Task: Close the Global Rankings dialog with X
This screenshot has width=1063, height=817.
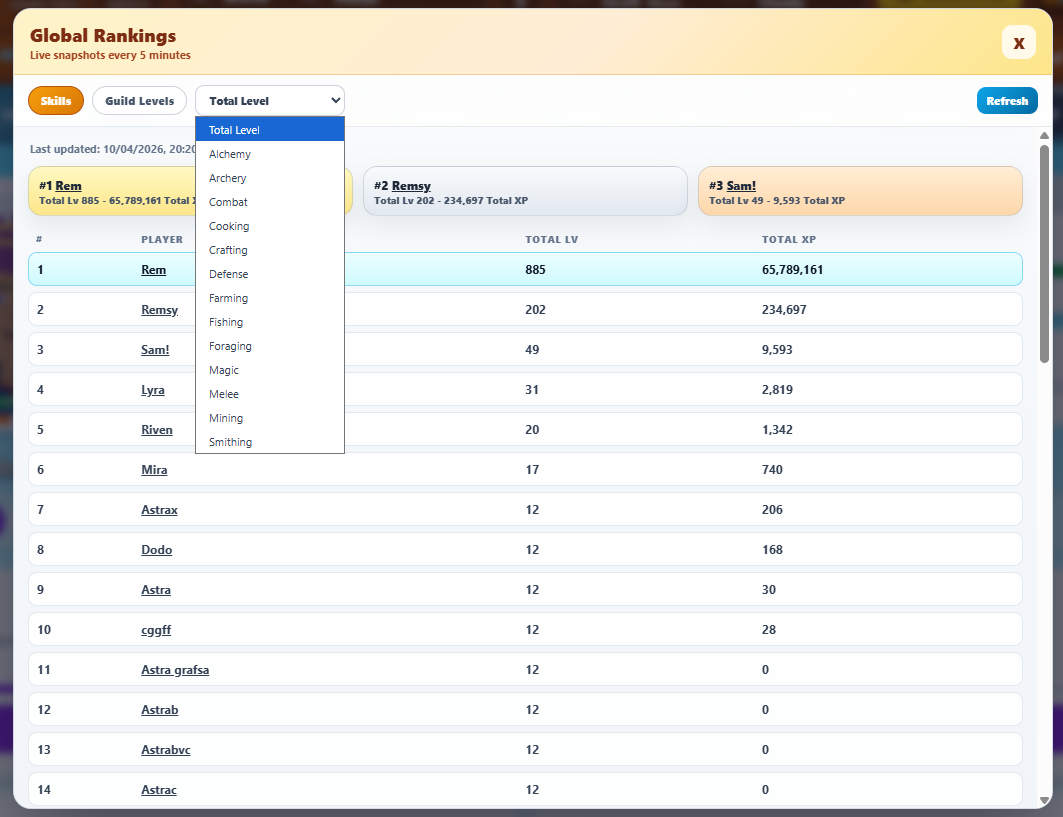Action: tap(1018, 43)
